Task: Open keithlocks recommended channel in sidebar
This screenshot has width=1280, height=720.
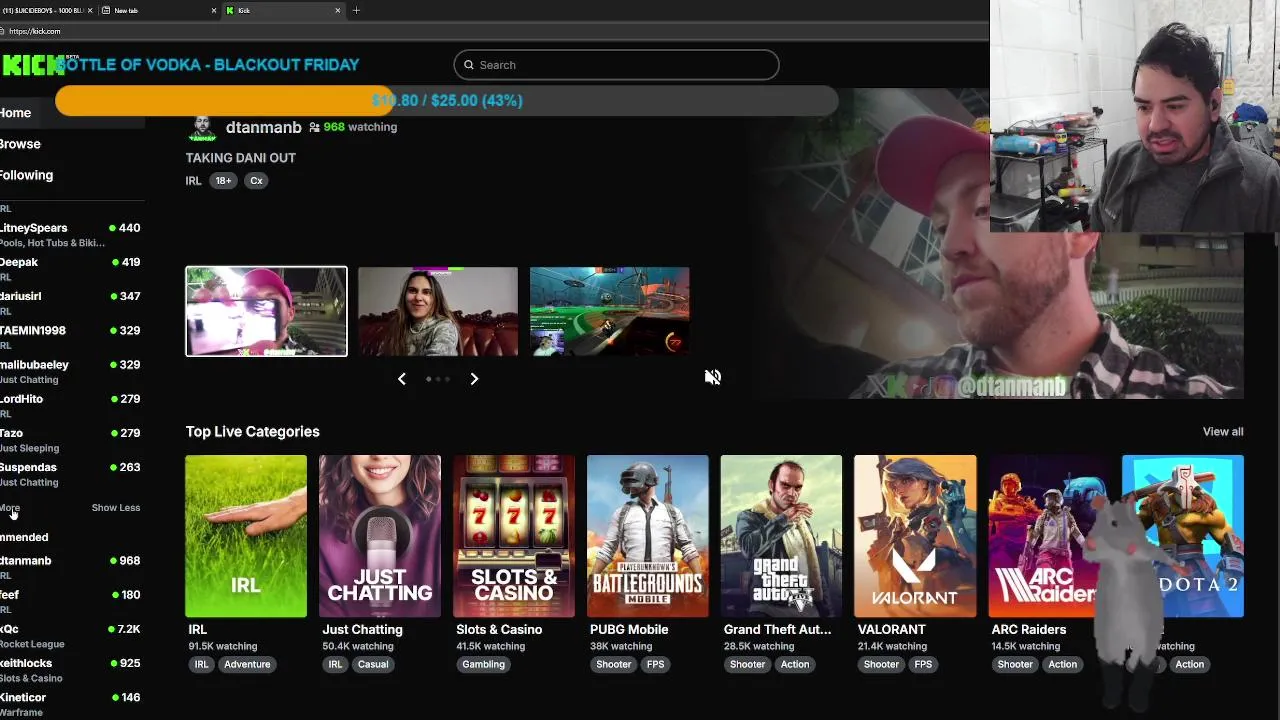Action: point(72,669)
